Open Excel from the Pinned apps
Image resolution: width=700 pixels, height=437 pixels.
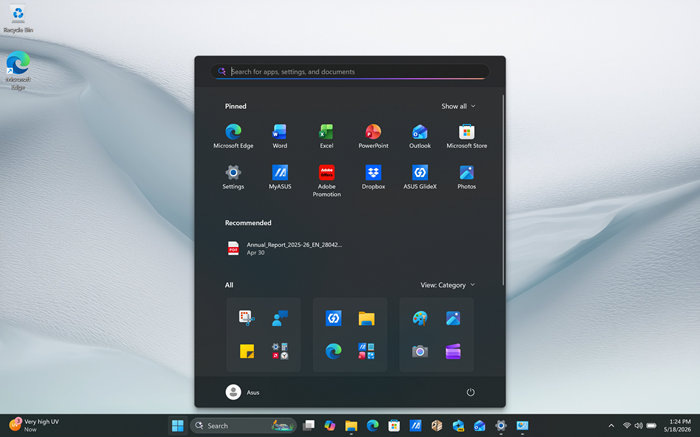pos(326,136)
